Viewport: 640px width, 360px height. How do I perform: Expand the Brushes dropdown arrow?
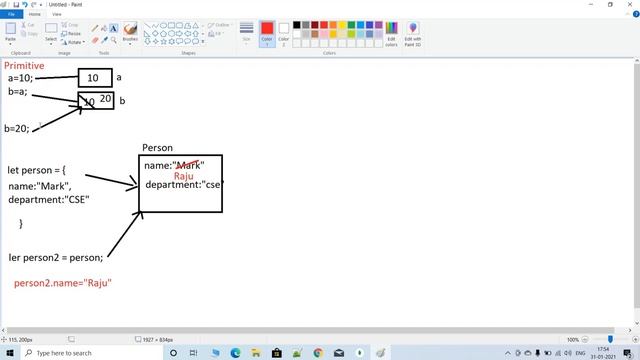coord(130,44)
